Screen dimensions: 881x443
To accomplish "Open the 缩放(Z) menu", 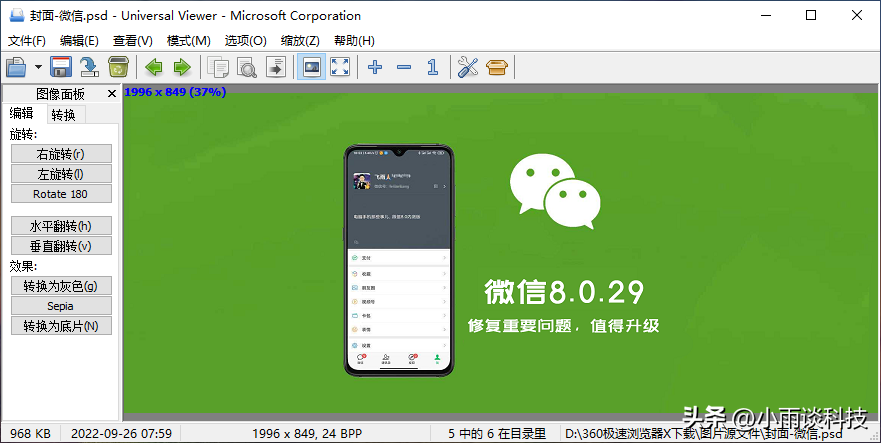I will (x=300, y=40).
